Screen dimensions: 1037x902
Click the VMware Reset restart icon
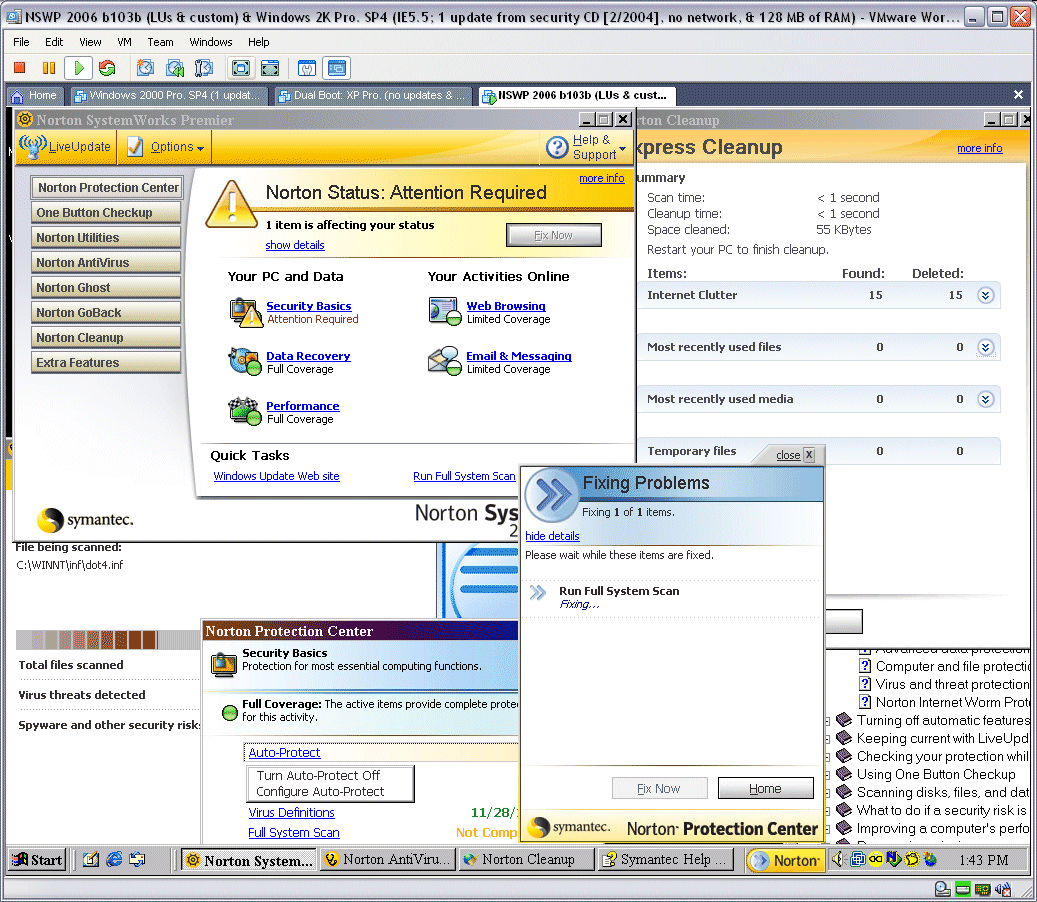106,68
